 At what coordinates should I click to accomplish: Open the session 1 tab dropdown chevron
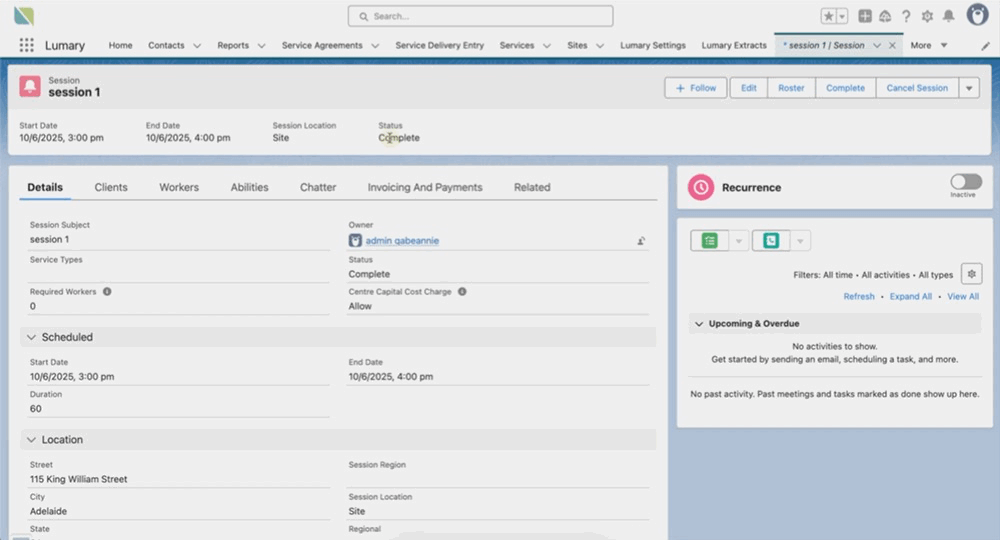tap(877, 46)
